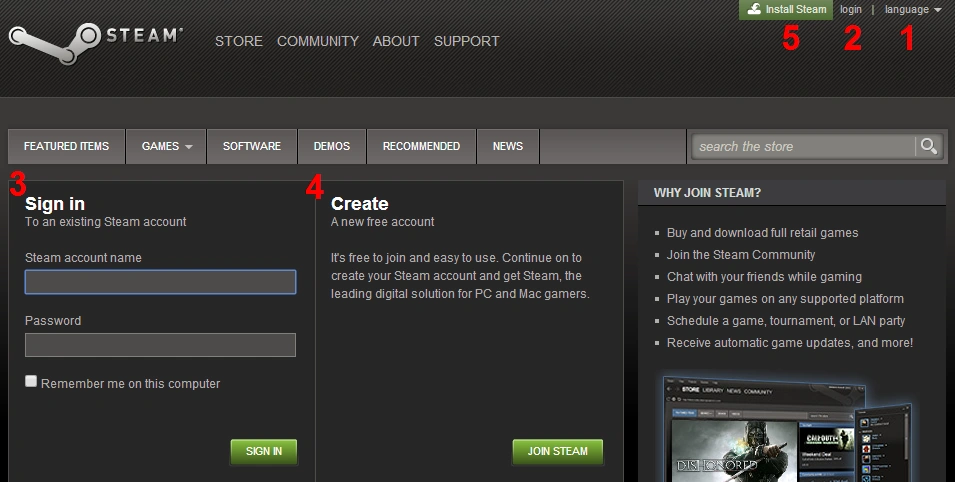Expand the GAMES dropdown tab
Screen dimensions: 955x482
point(166,146)
